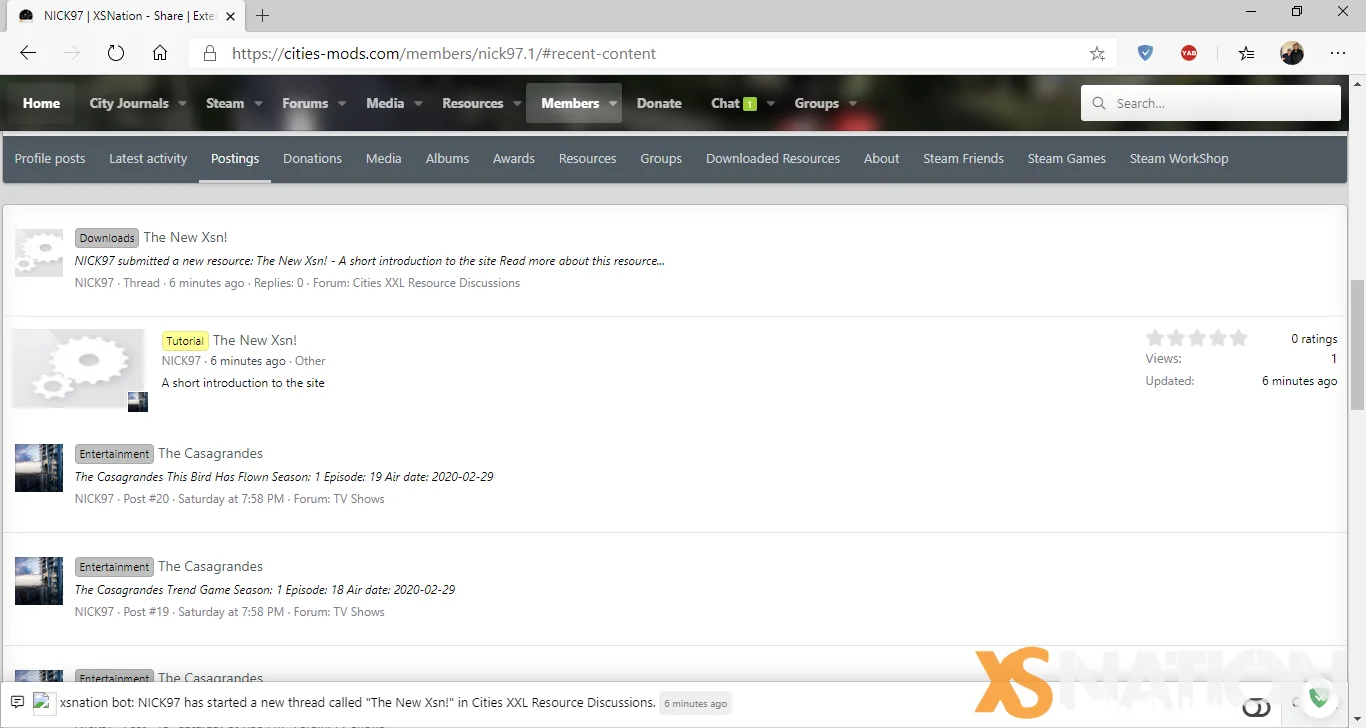Open browser profile avatar
Image resolution: width=1366 pixels, height=728 pixels.
1292,54
